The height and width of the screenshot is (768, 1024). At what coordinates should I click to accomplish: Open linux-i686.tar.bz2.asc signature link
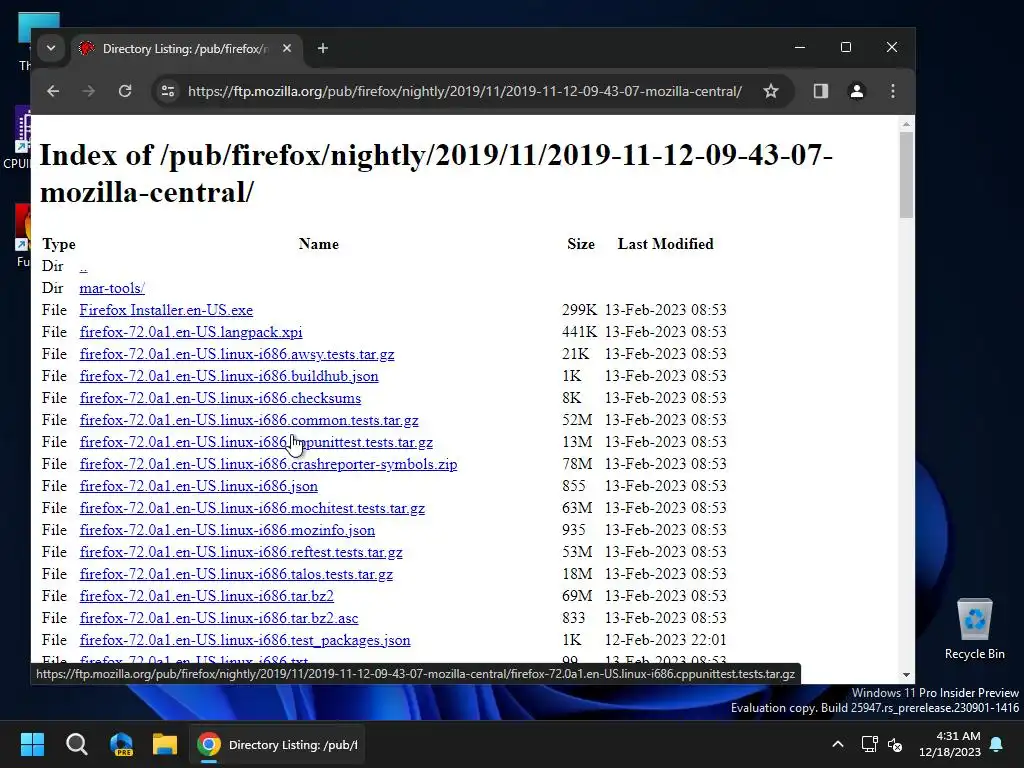(x=219, y=618)
